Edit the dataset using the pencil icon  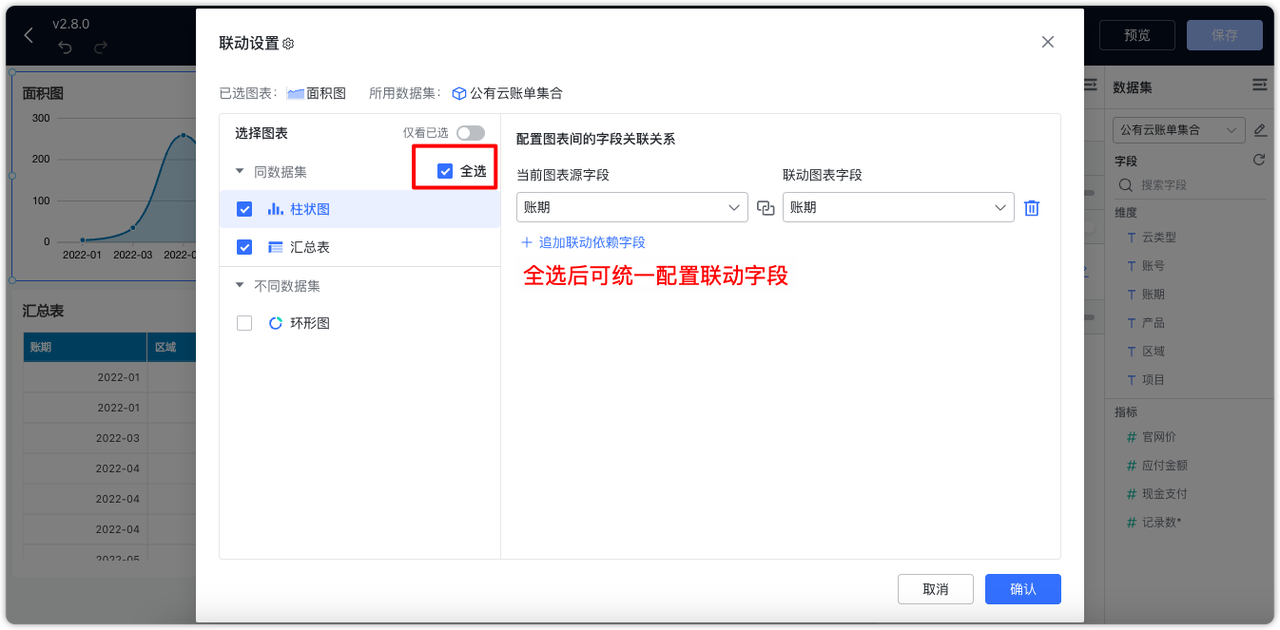(x=1261, y=129)
